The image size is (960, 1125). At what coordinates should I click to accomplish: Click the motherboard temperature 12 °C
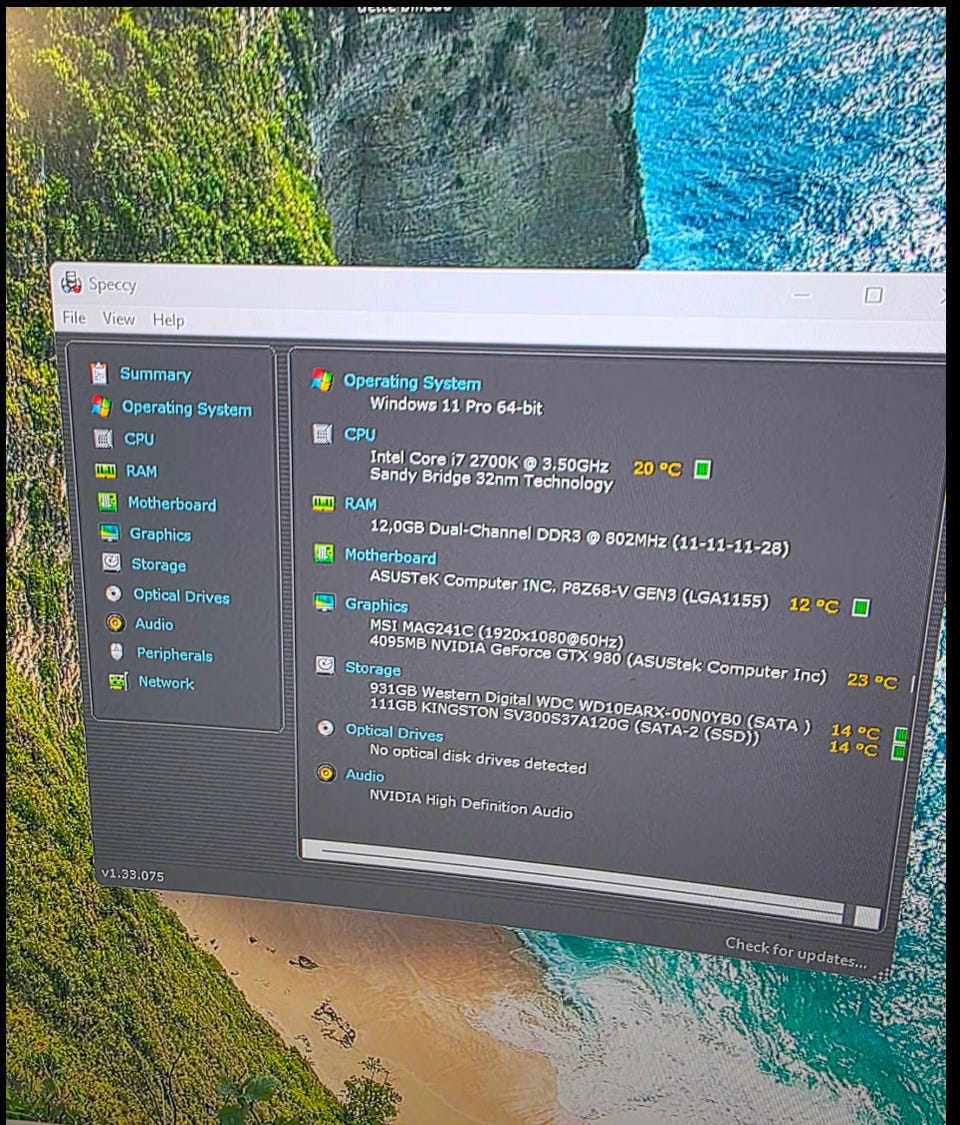814,605
